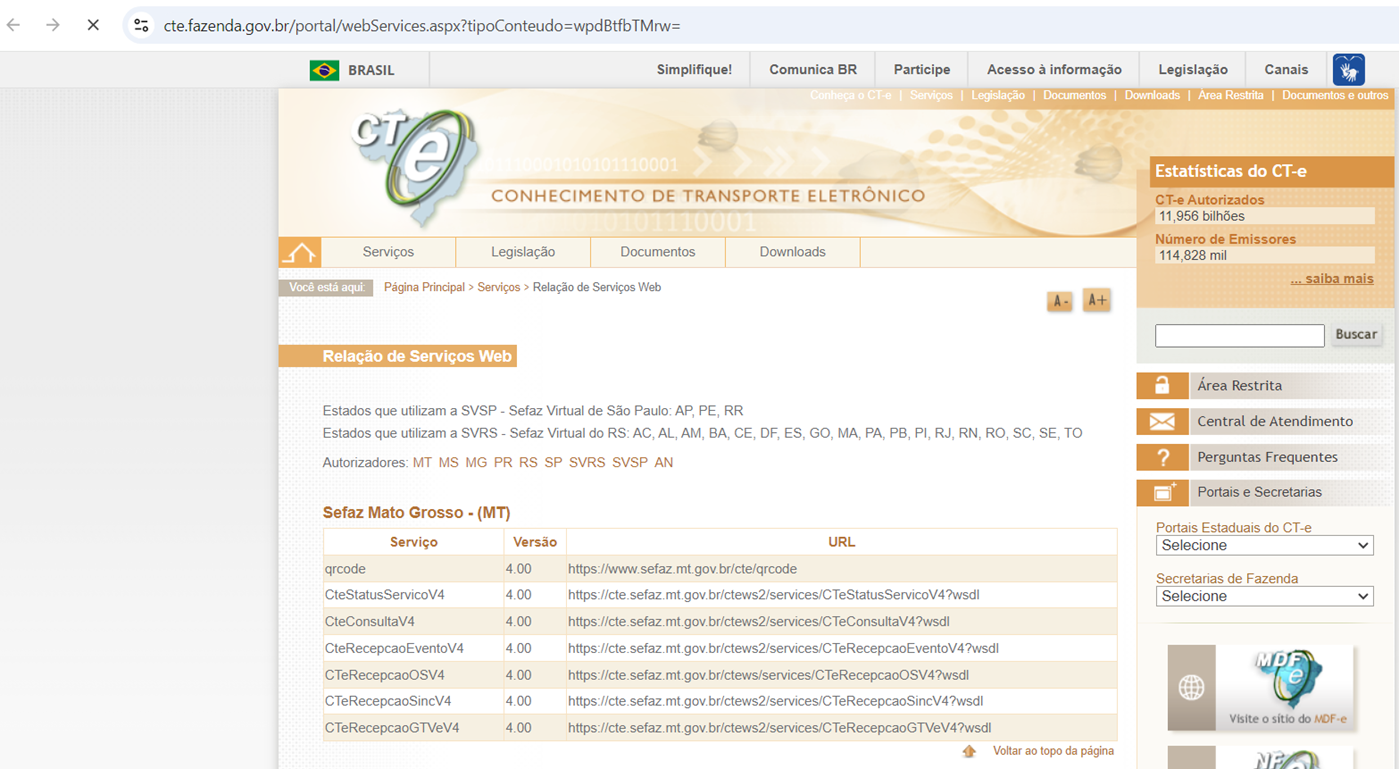Jump to PR authorizer link
This screenshot has height=769, width=1399.
(x=503, y=463)
